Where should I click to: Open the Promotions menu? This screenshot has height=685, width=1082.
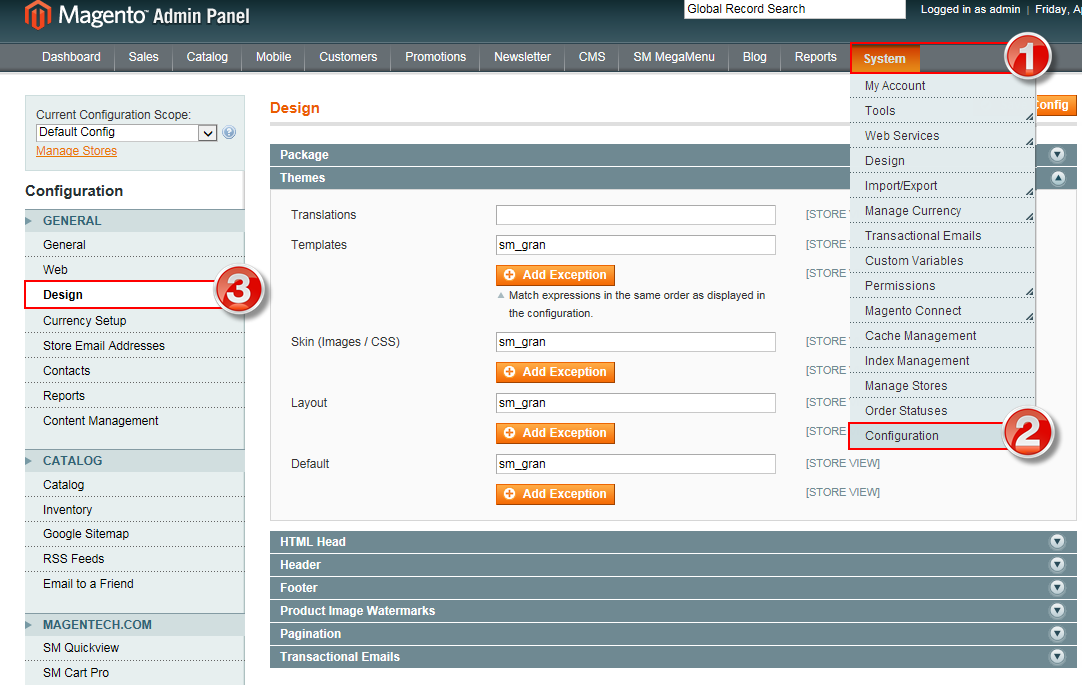click(435, 57)
